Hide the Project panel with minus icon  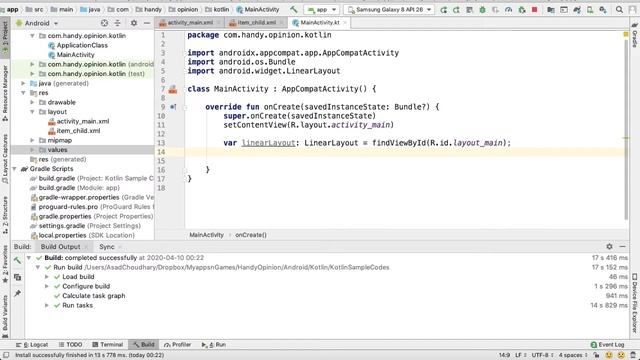pyautogui.click(x=147, y=23)
